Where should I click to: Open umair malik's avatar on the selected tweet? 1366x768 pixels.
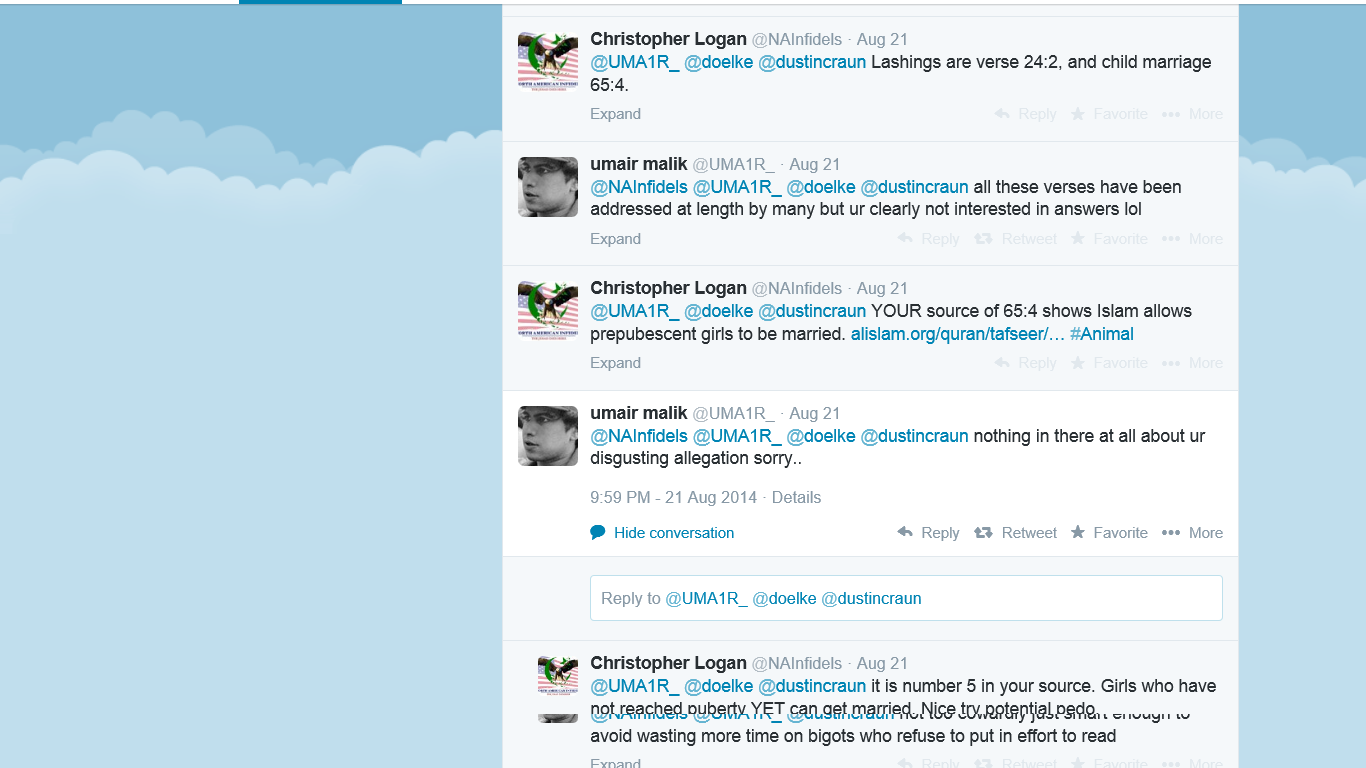tap(548, 436)
